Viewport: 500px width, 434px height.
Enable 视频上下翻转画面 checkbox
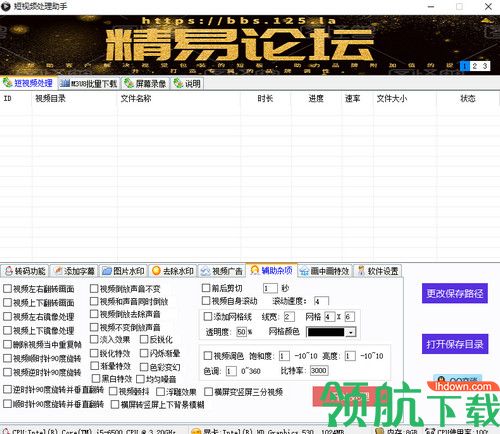tap(7, 302)
